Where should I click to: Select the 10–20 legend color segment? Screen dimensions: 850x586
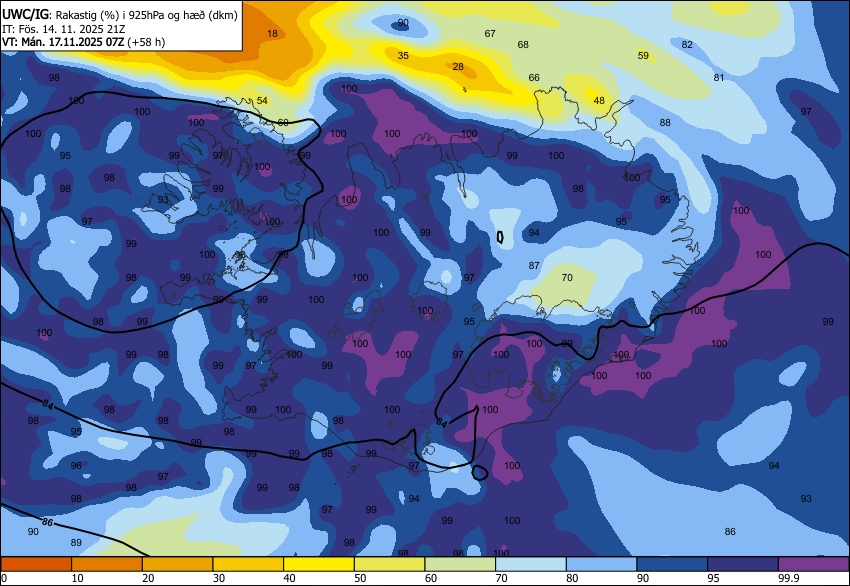(x=107, y=564)
